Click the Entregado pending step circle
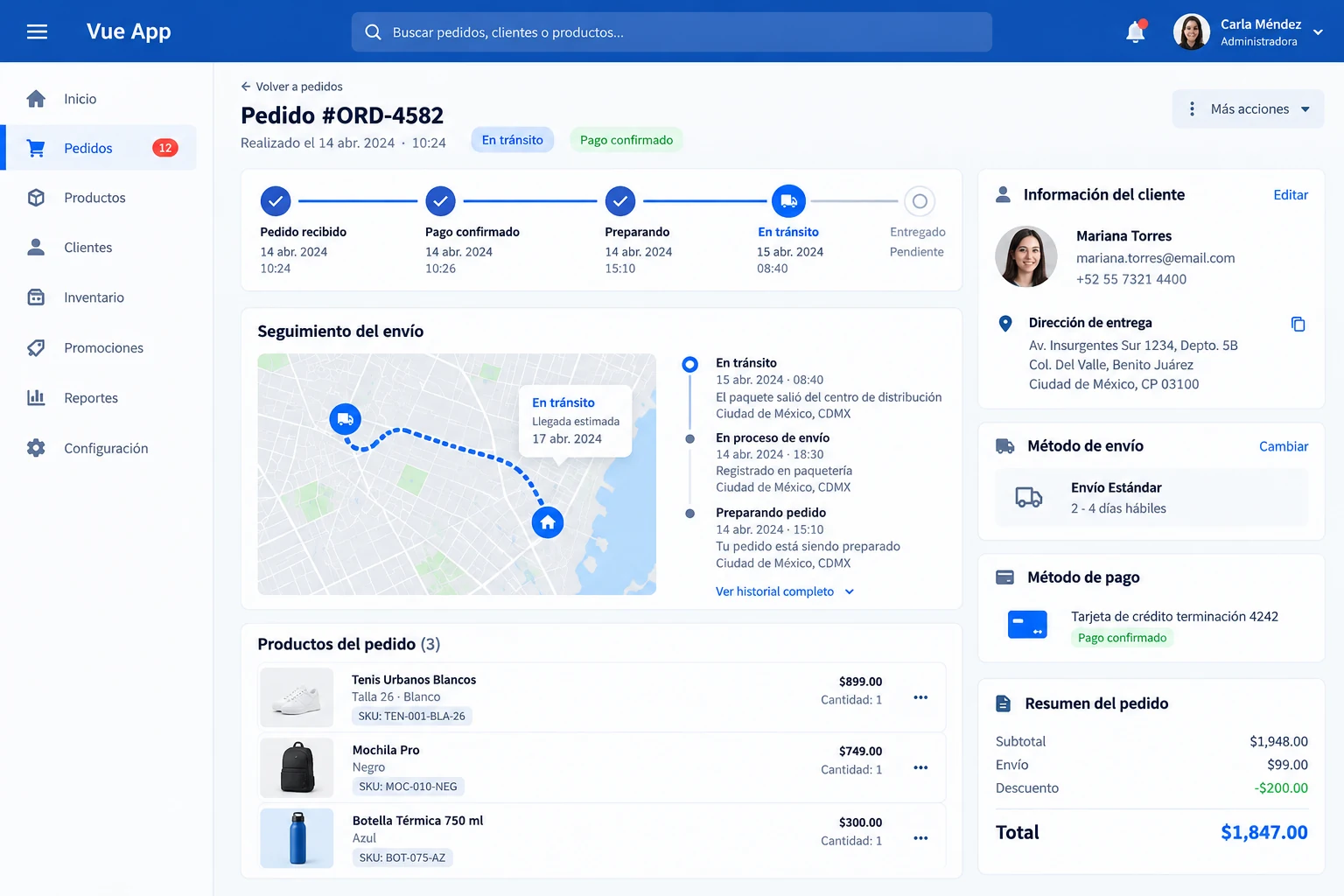 click(x=920, y=201)
